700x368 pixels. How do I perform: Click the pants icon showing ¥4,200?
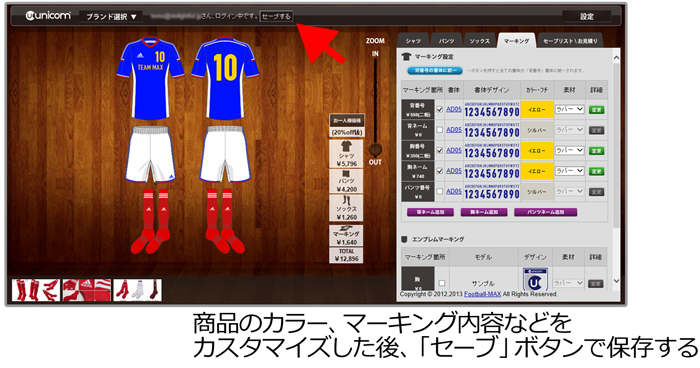346,174
